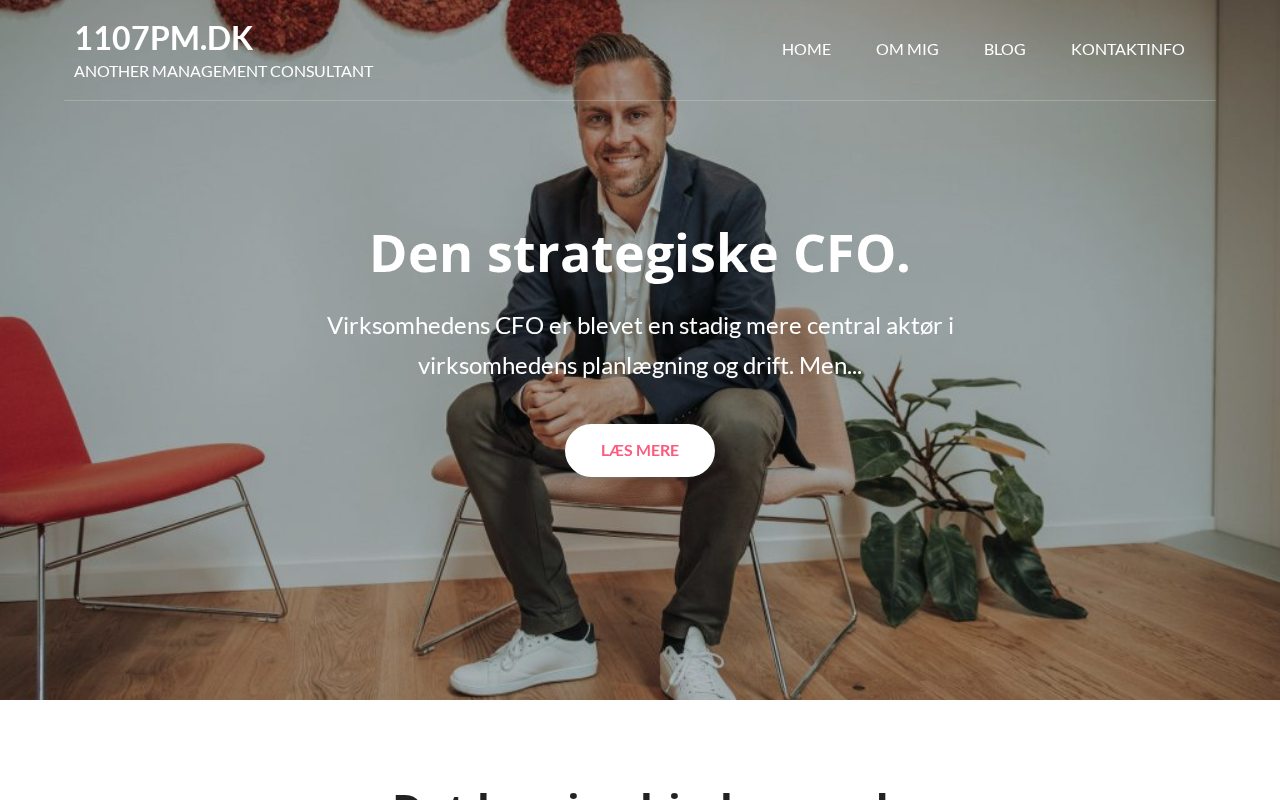Go to the OM MIG page

(907, 49)
